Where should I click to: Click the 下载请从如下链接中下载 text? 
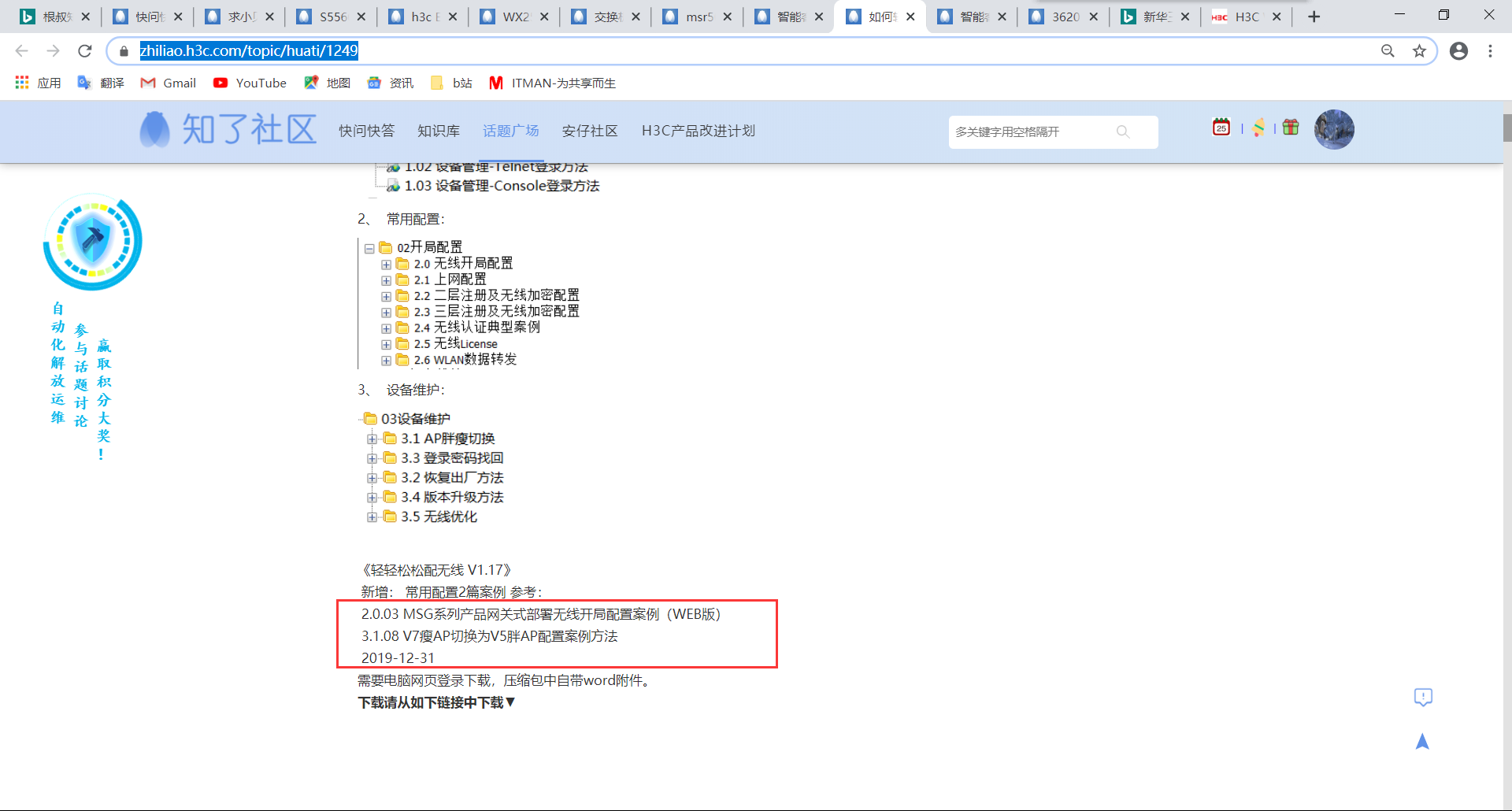point(436,702)
